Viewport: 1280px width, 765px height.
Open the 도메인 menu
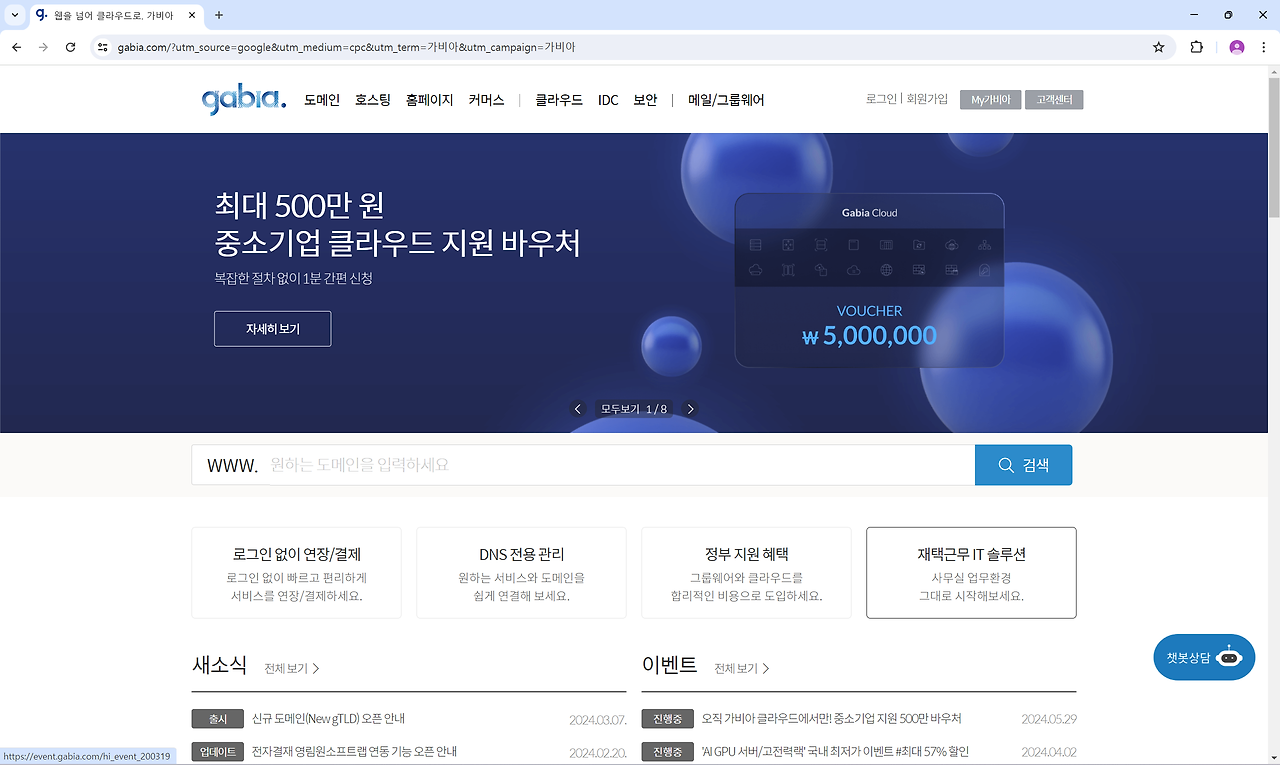(x=322, y=100)
